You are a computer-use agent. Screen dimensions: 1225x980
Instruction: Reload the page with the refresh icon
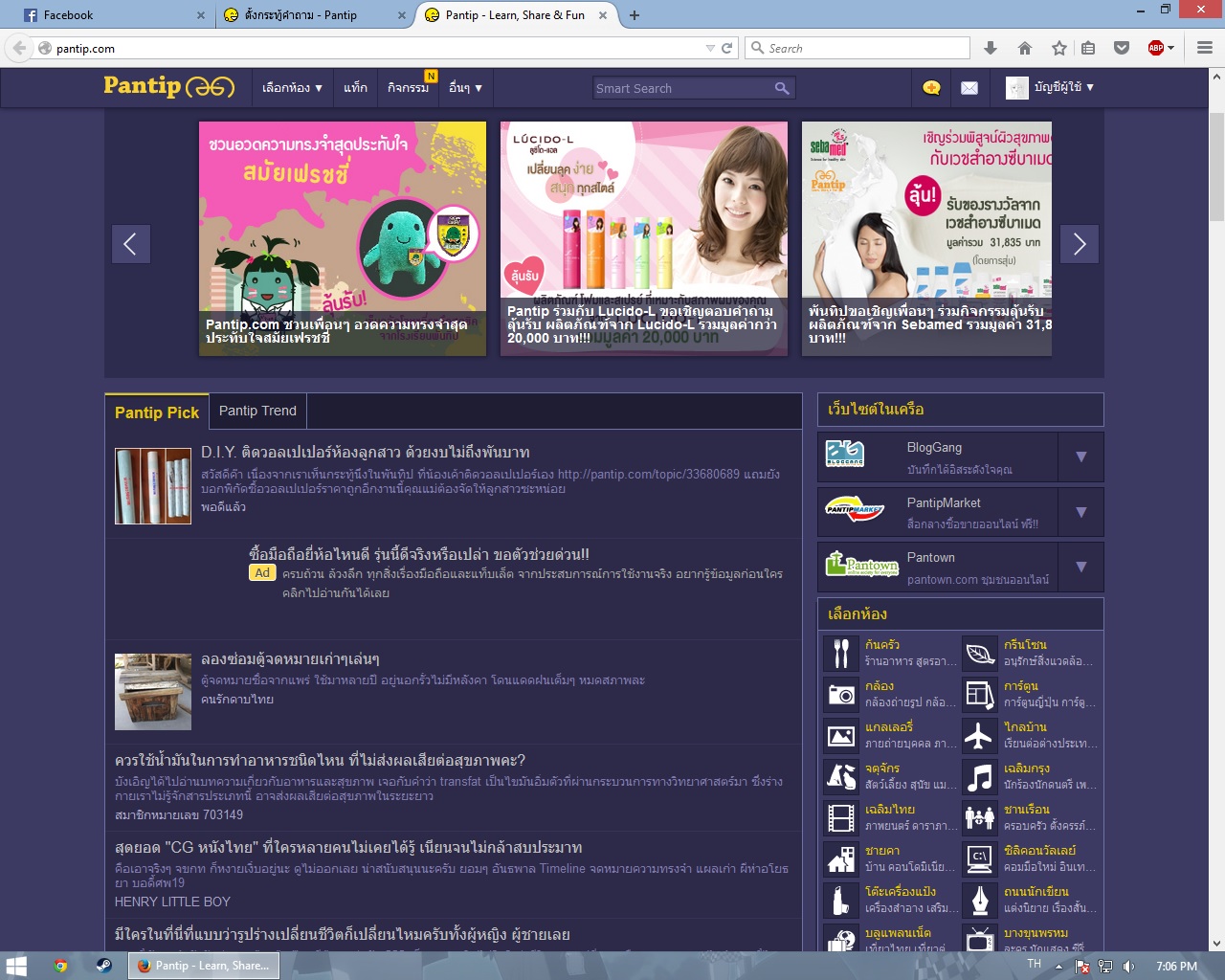pos(726,48)
